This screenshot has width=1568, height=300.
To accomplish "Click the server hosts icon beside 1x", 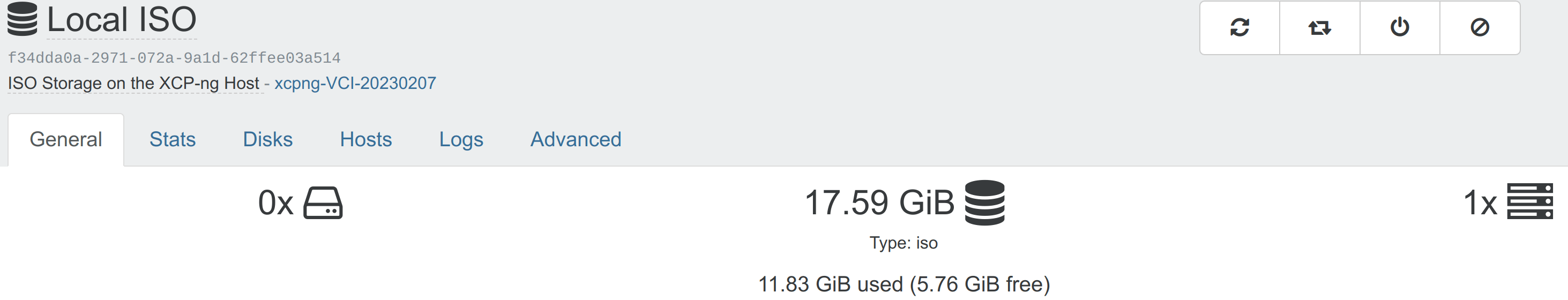I will coord(1529,201).
